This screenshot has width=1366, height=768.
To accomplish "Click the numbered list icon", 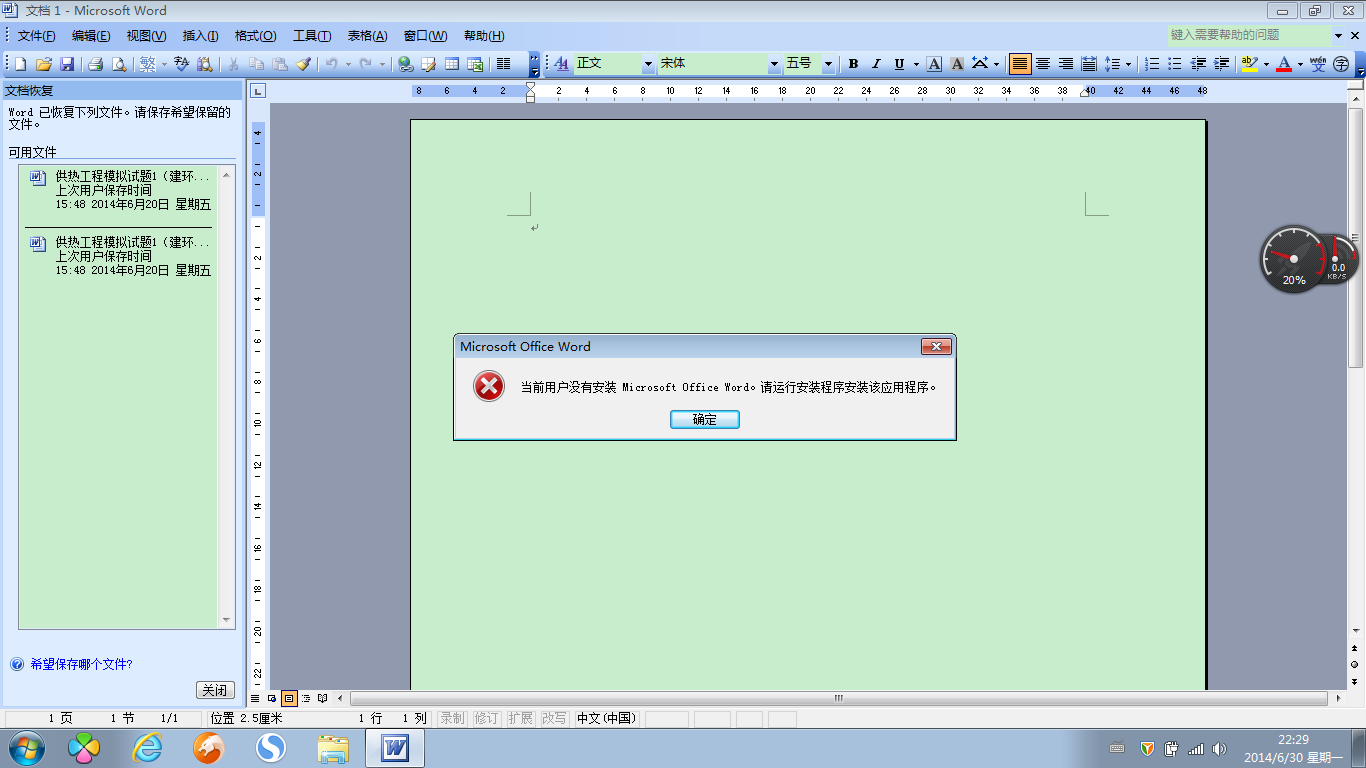I will tap(1152, 64).
